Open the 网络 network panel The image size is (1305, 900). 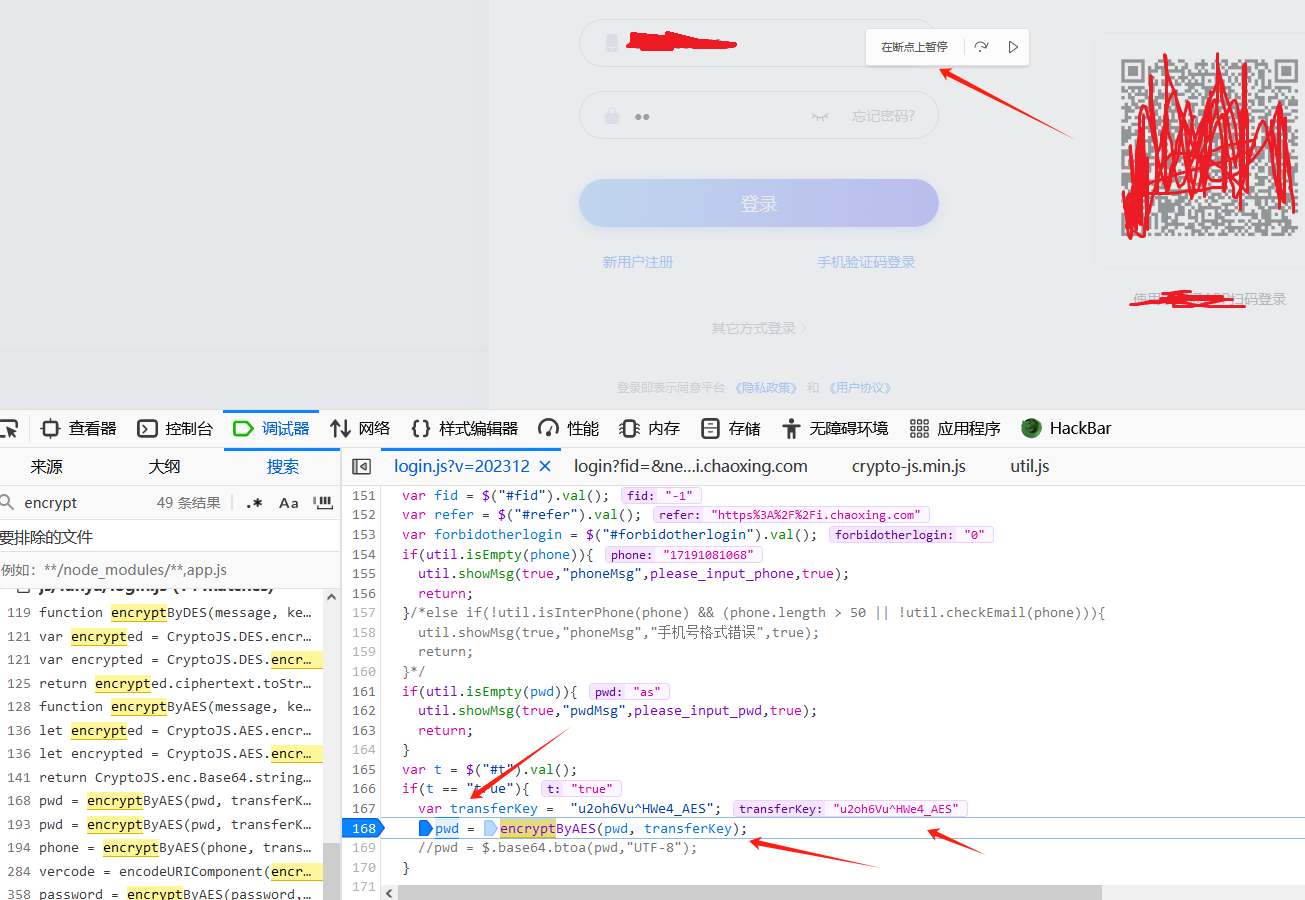click(360, 429)
